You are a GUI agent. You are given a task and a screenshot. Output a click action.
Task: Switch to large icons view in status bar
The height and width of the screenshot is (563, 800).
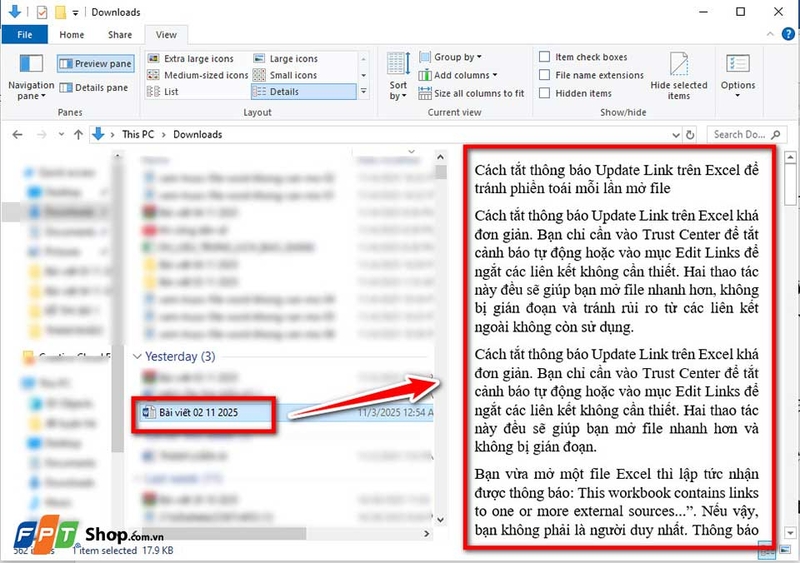[785, 550]
